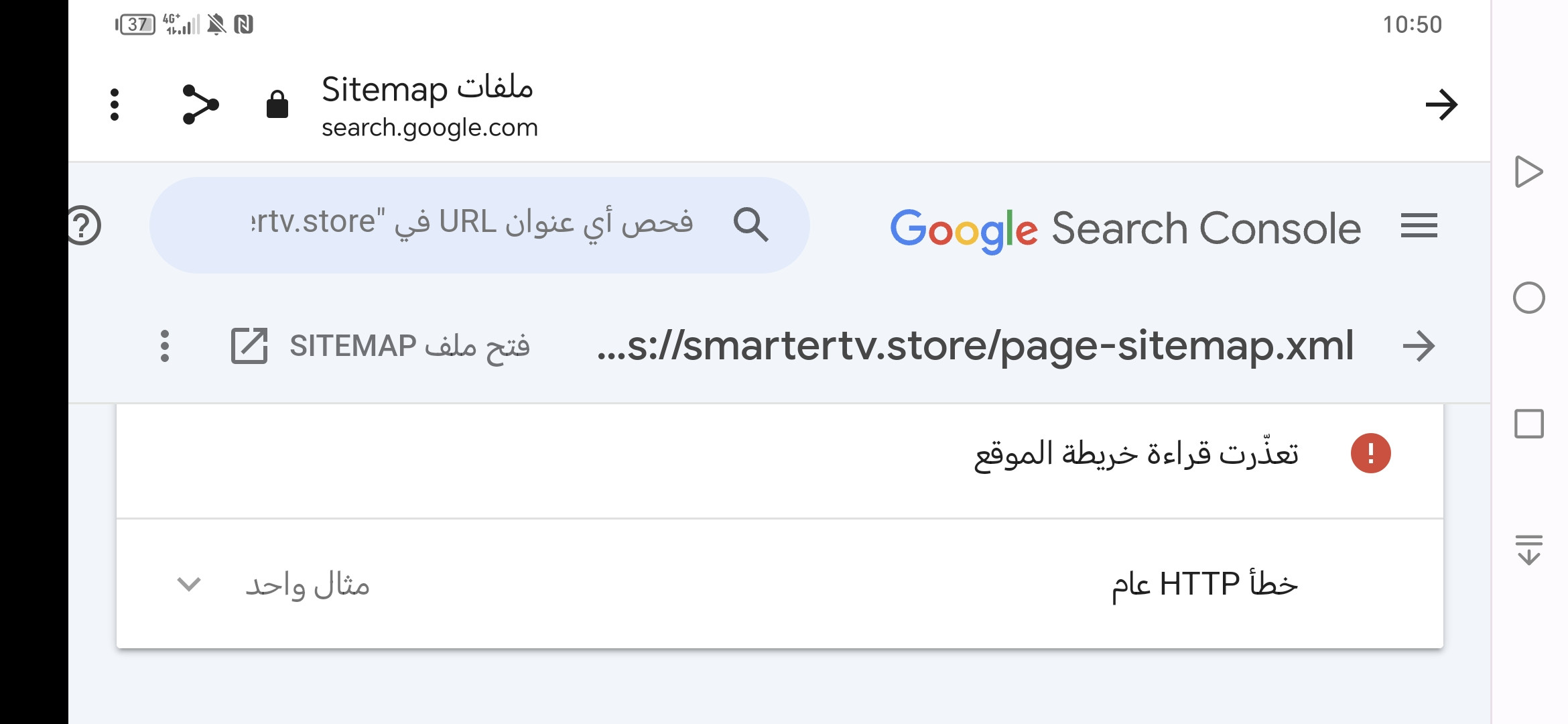This screenshot has height=724, width=1568.
Task: Tap the open-in-new-window icon
Action: [249, 346]
